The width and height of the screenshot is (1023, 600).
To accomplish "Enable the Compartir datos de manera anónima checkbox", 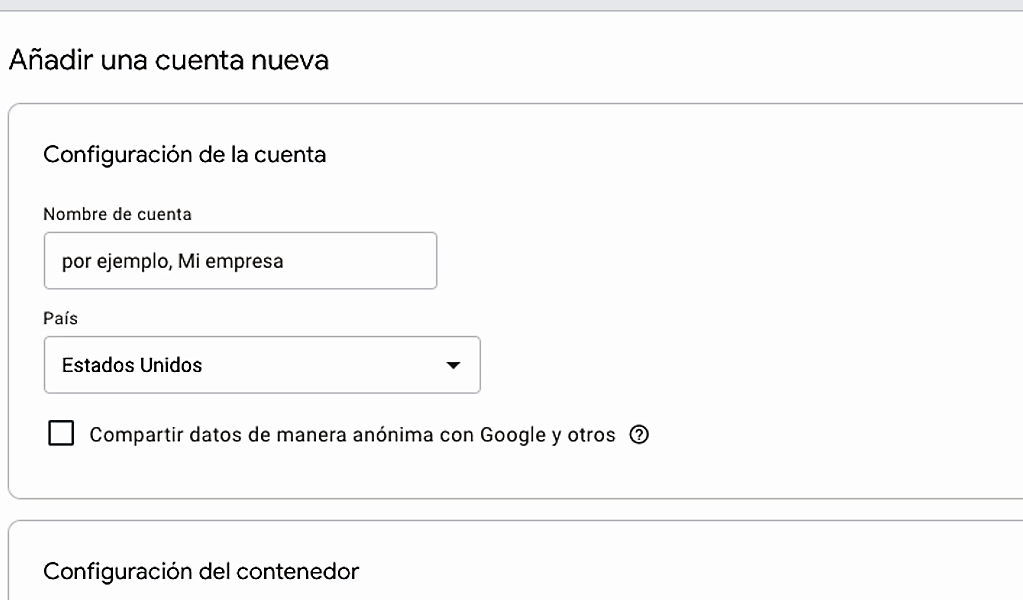I will [61, 435].
